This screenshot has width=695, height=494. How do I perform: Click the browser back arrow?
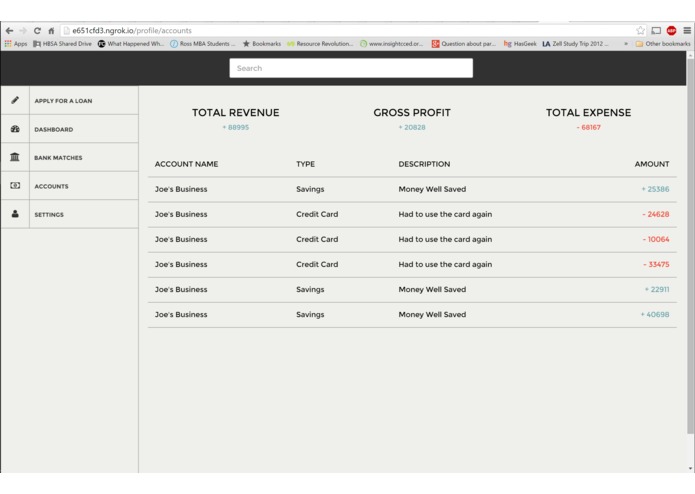click(x=9, y=31)
